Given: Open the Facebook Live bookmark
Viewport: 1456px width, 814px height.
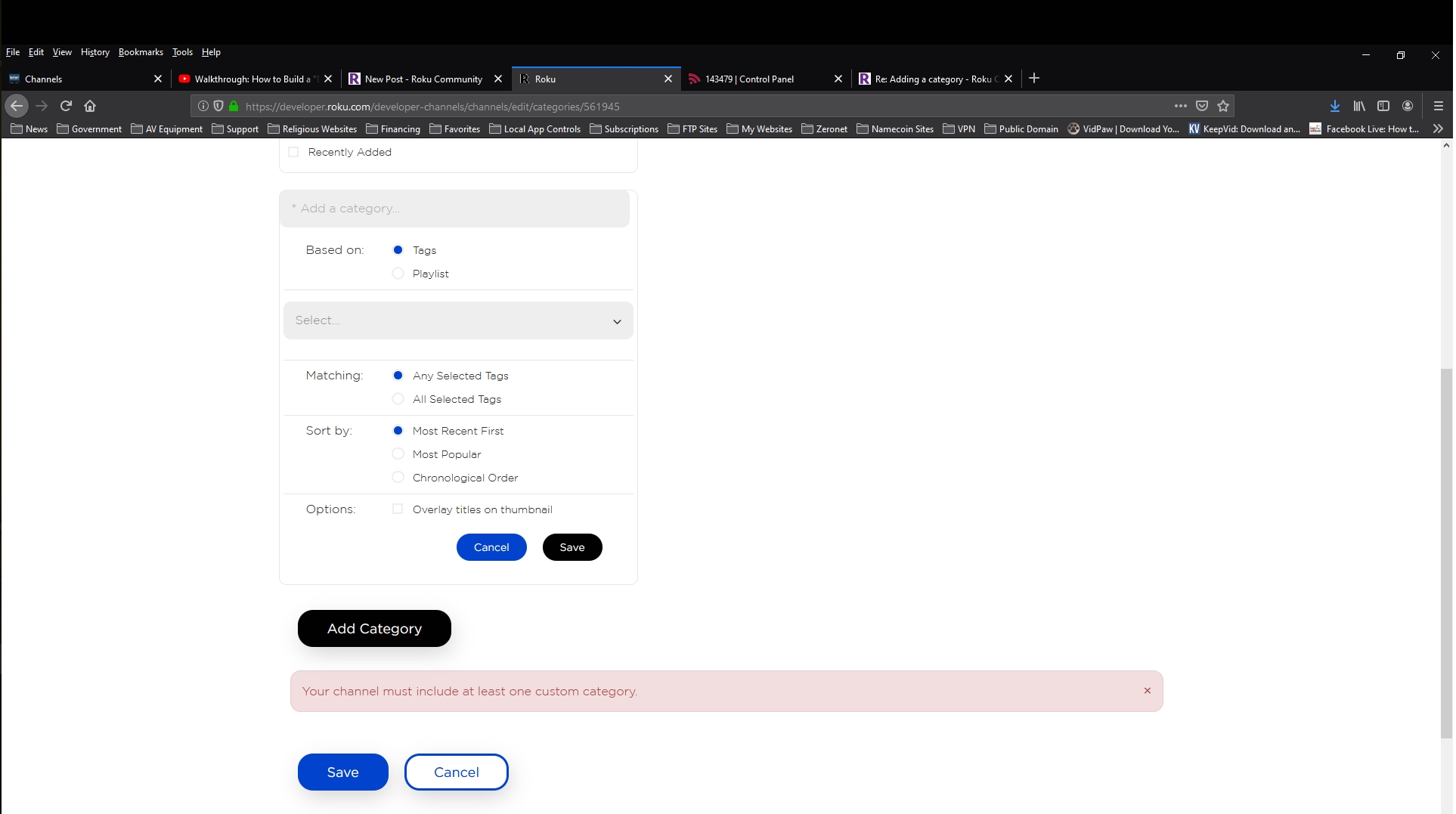Looking at the screenshot, I should click(x=1365, y=128).
